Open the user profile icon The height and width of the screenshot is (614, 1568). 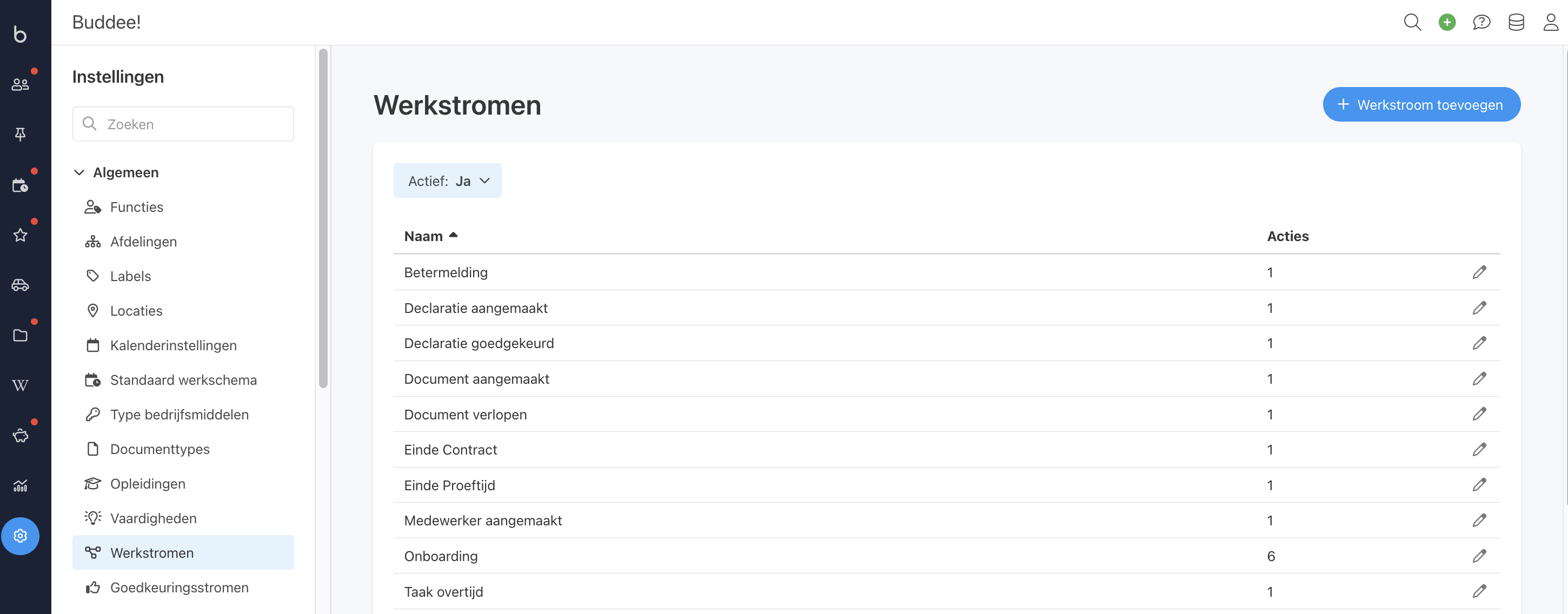1550,23
